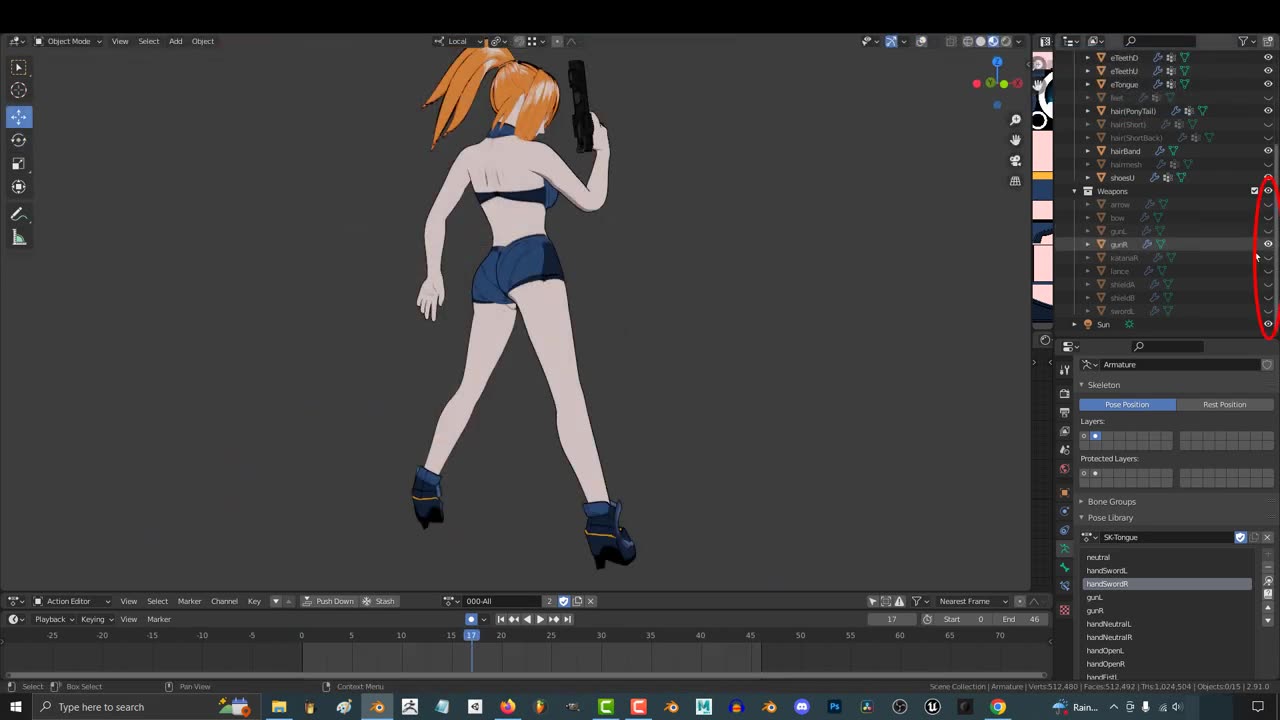This screenshot has width=1280, height=720.
Task: Expand the gunR tree entry
Action: click(1088, 244)
